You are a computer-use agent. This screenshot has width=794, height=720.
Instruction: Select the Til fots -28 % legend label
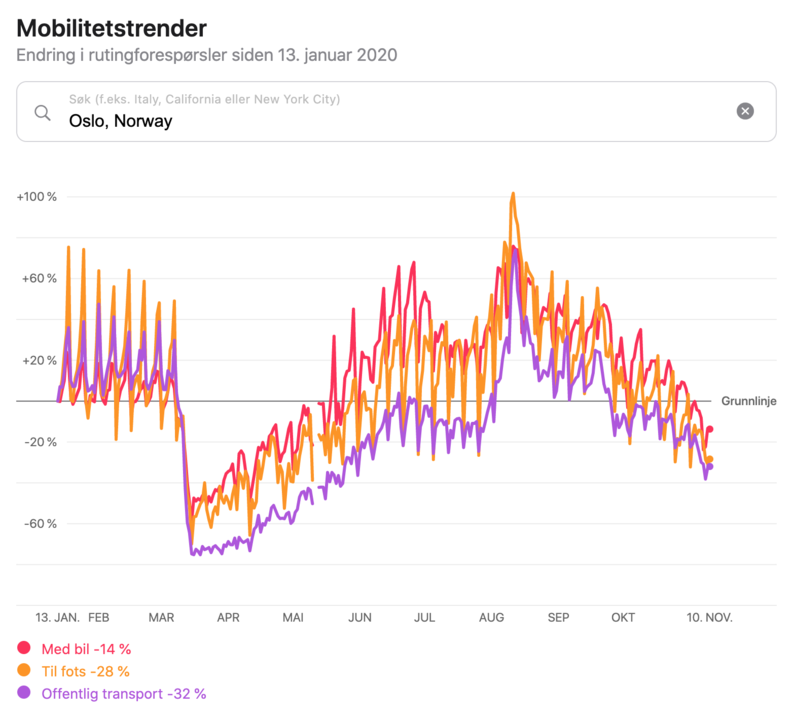tap(86, 671)
